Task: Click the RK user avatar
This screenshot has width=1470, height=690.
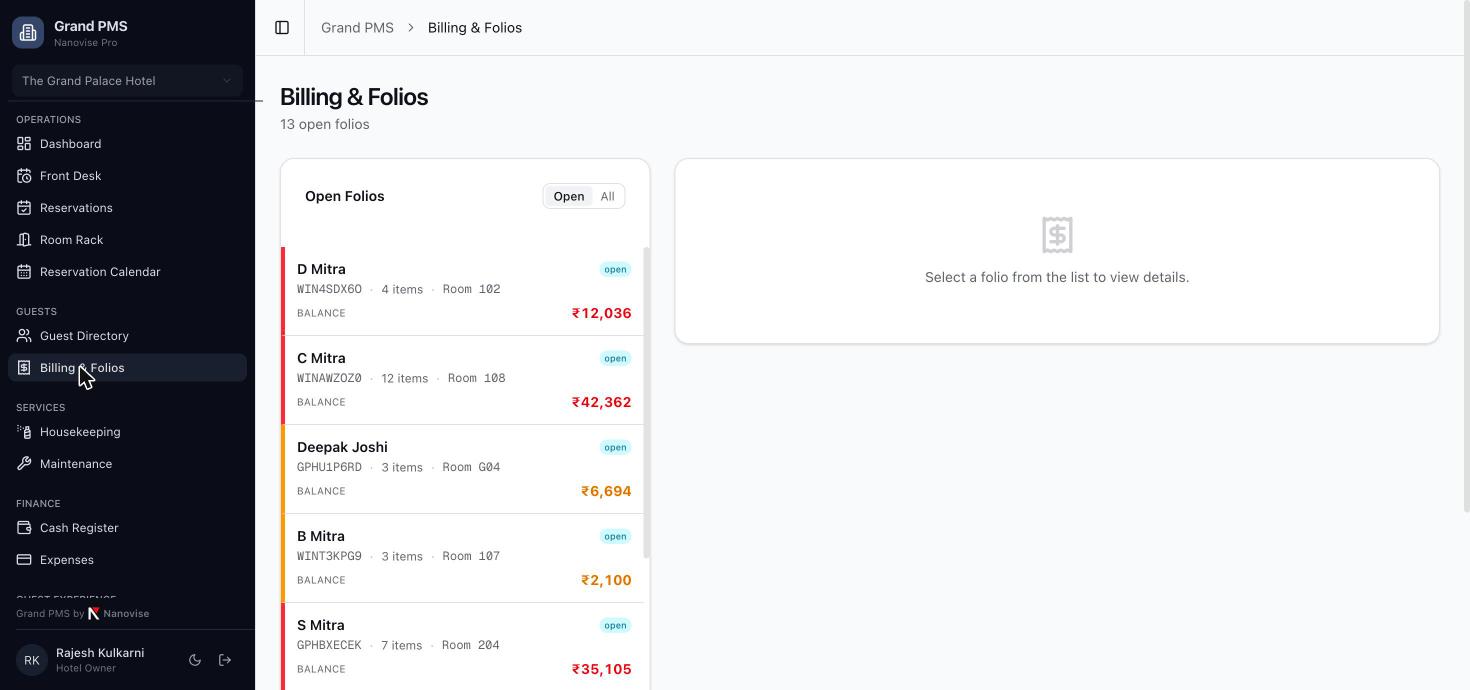Action: [x=32, y=660]
